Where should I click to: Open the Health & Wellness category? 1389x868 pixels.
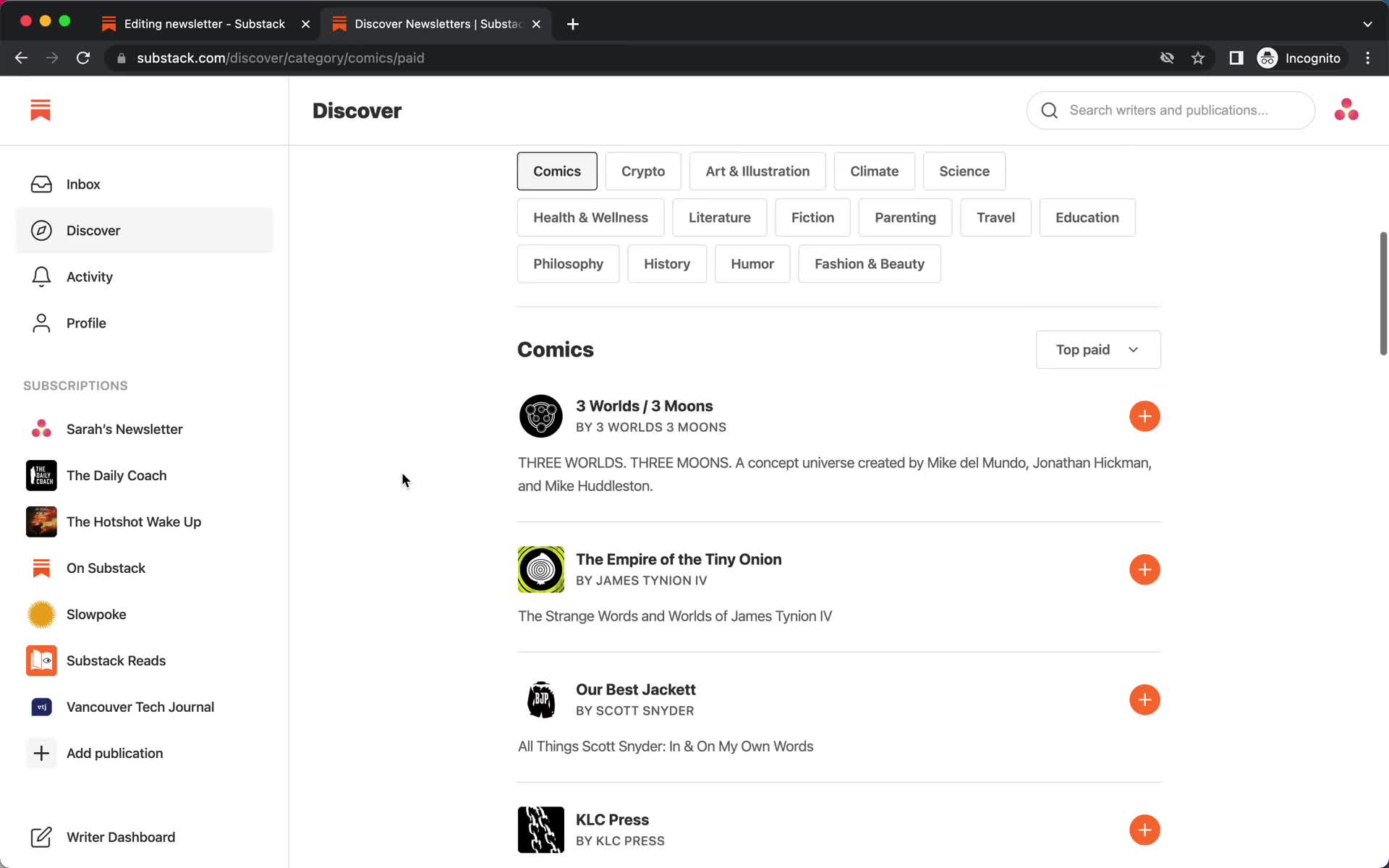click(590, 217)
